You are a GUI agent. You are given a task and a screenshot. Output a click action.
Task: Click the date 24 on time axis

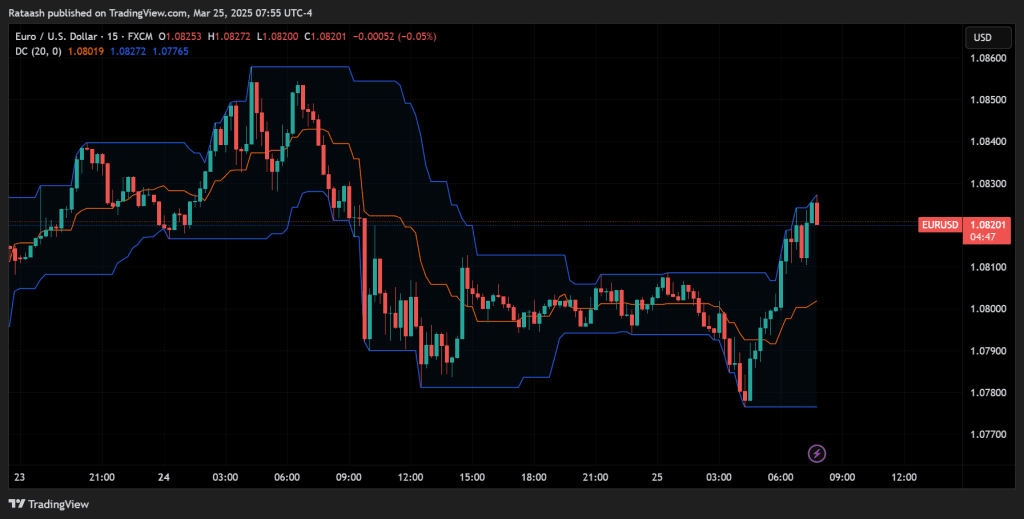click(164, 477)
